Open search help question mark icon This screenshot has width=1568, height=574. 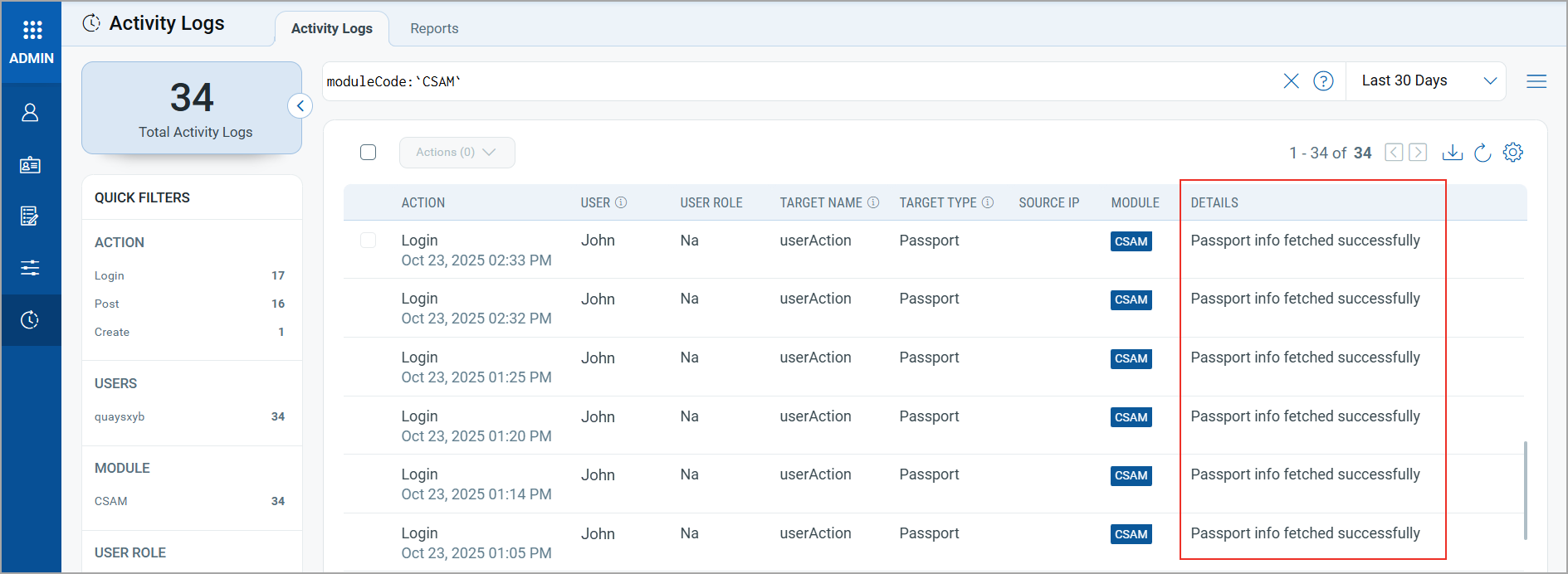tap(1323, 81)
